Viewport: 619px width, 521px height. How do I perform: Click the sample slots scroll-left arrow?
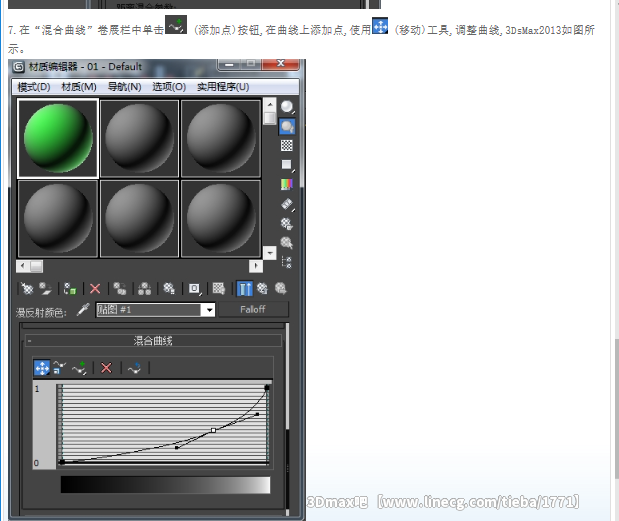click(x=23, y=266)
